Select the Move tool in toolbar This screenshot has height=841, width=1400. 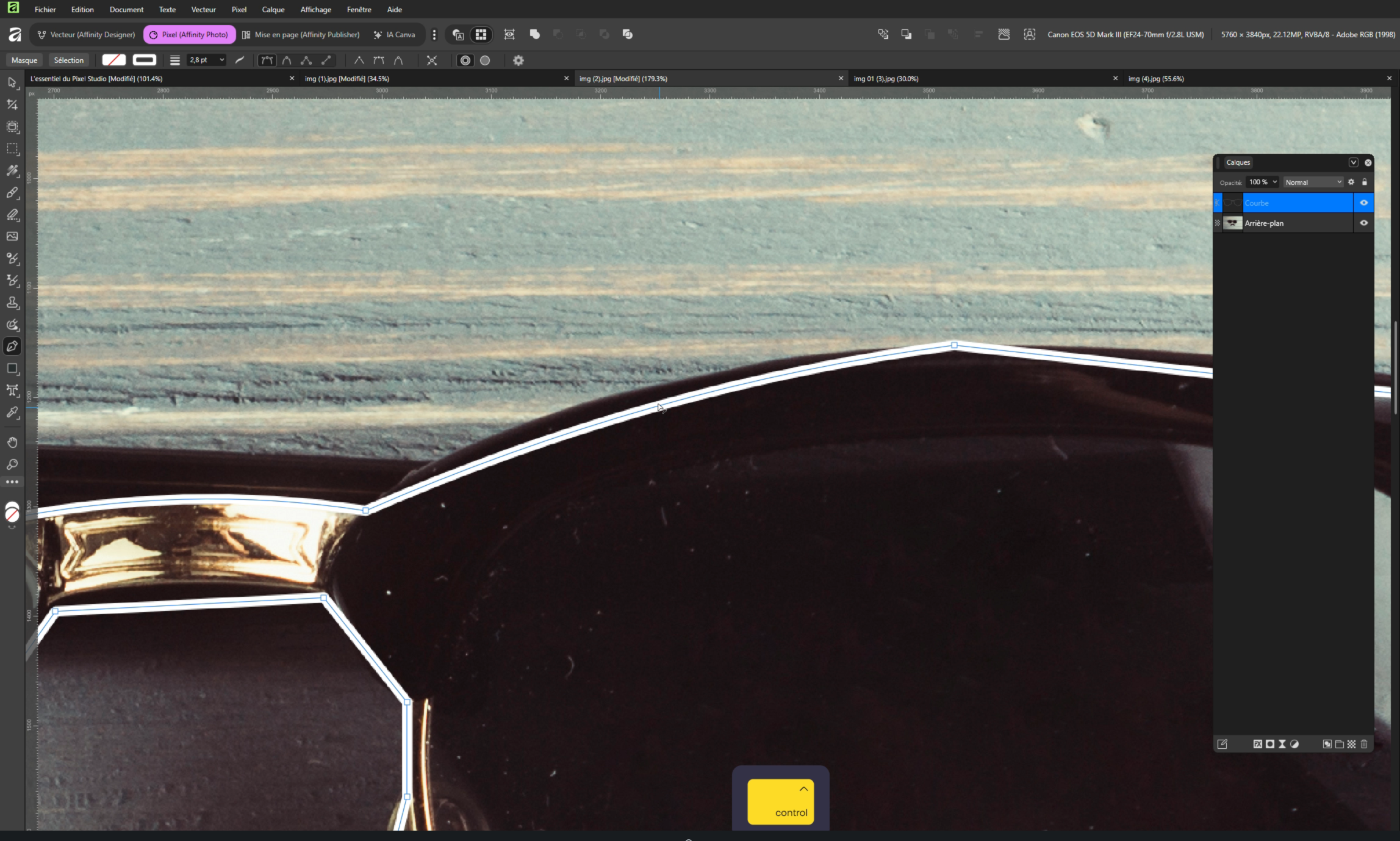(12, 82)
